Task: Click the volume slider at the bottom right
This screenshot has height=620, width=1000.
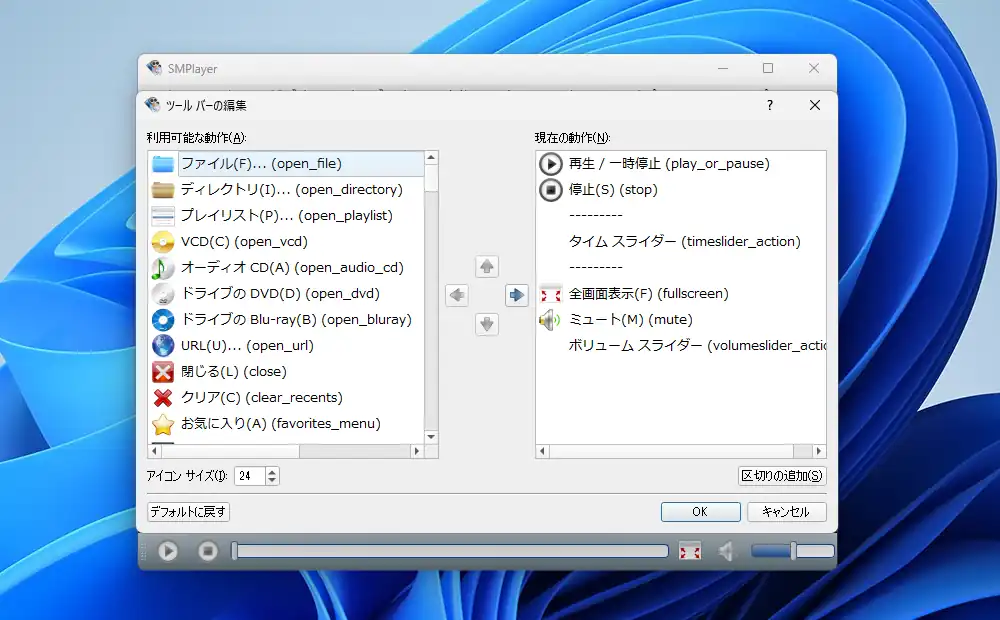Action: click(790, 550)
